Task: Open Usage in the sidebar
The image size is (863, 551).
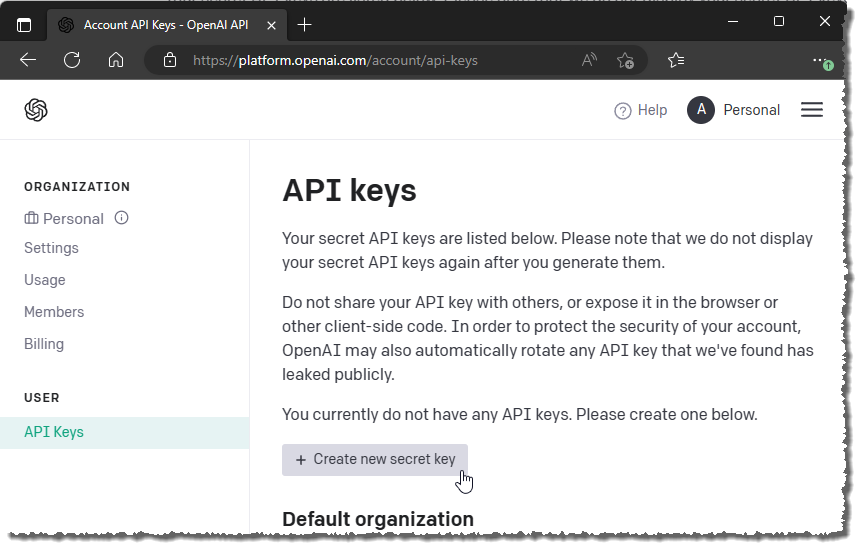Action: point(45,280)
